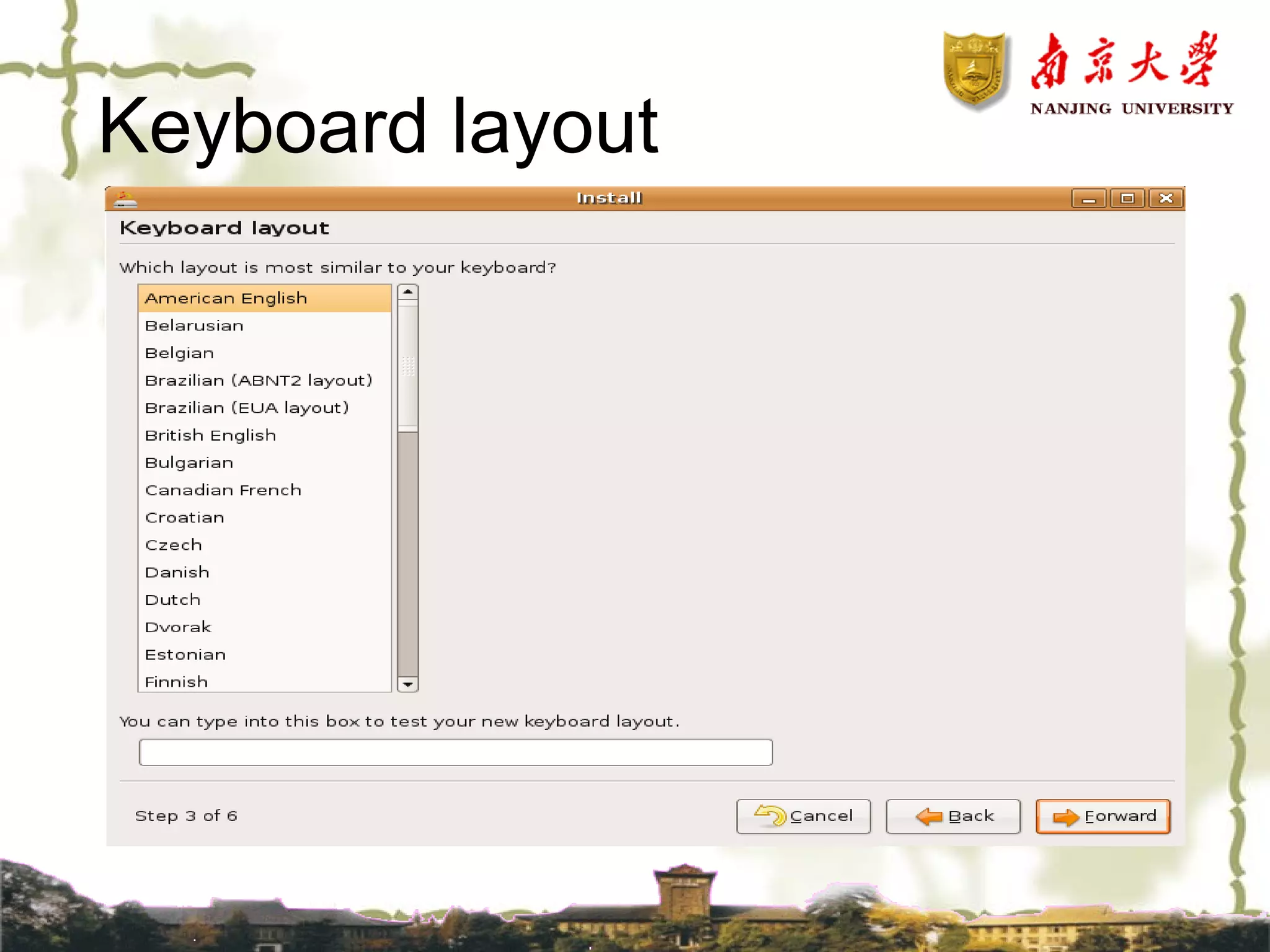Minimize the Install window
Screen dimensions: 1270x952
[1088, 198]
